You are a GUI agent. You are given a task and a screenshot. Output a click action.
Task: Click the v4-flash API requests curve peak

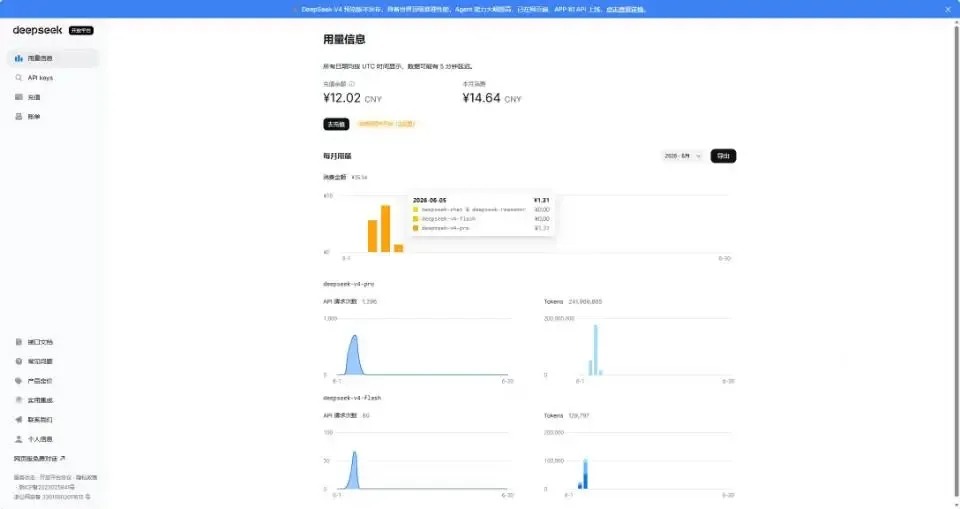tap(354, 453)
